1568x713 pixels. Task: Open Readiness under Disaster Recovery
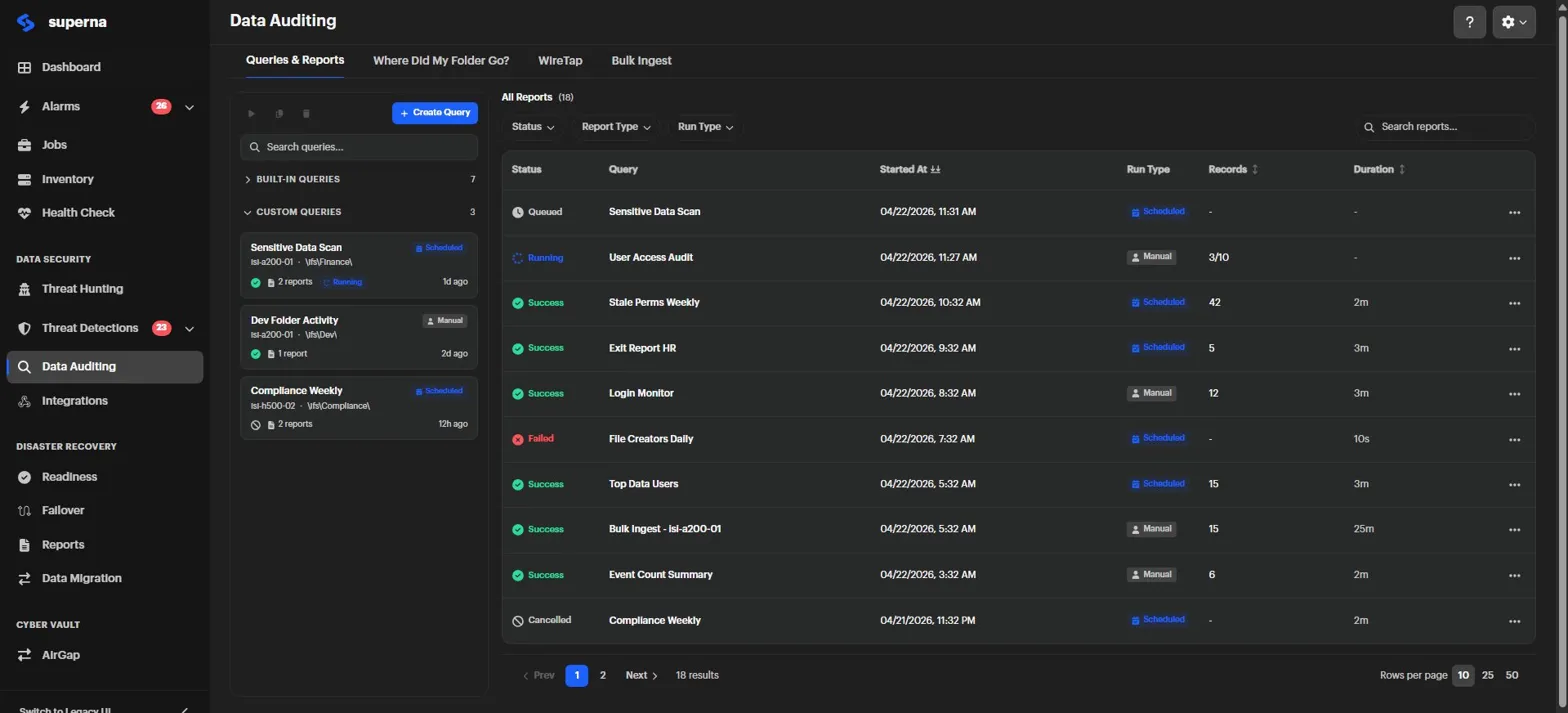click(x=105, y=477)
